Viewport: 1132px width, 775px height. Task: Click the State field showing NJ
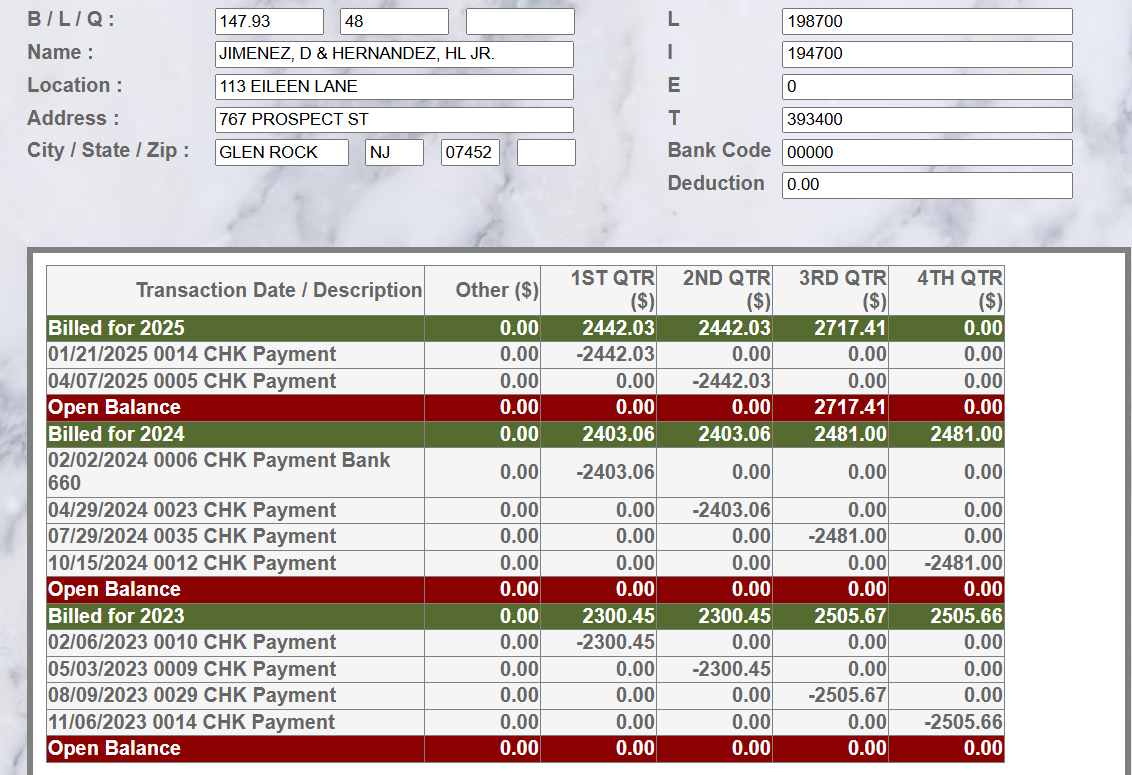394,153
